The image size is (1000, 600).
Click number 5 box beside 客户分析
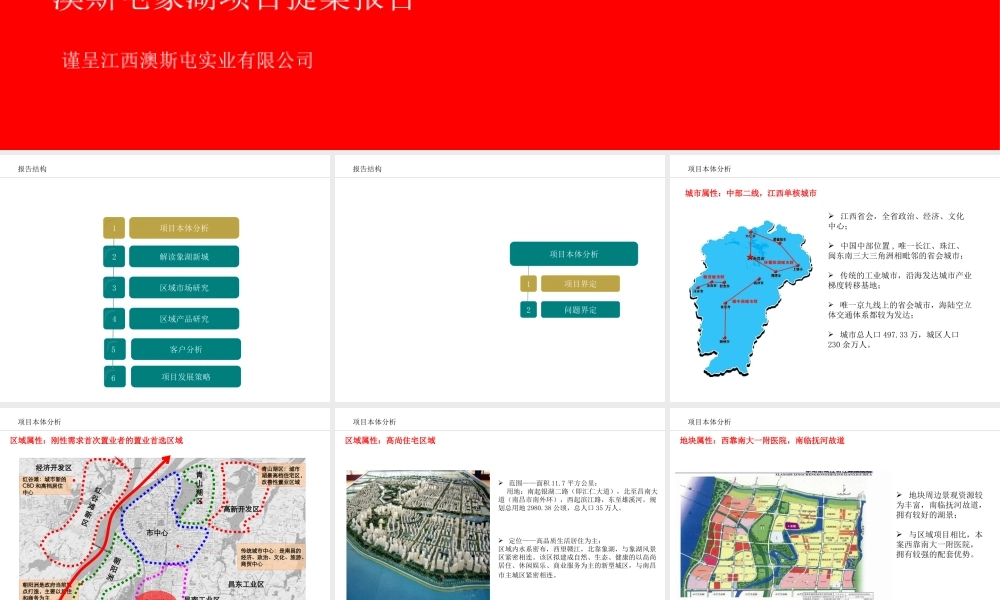[115, 349]
